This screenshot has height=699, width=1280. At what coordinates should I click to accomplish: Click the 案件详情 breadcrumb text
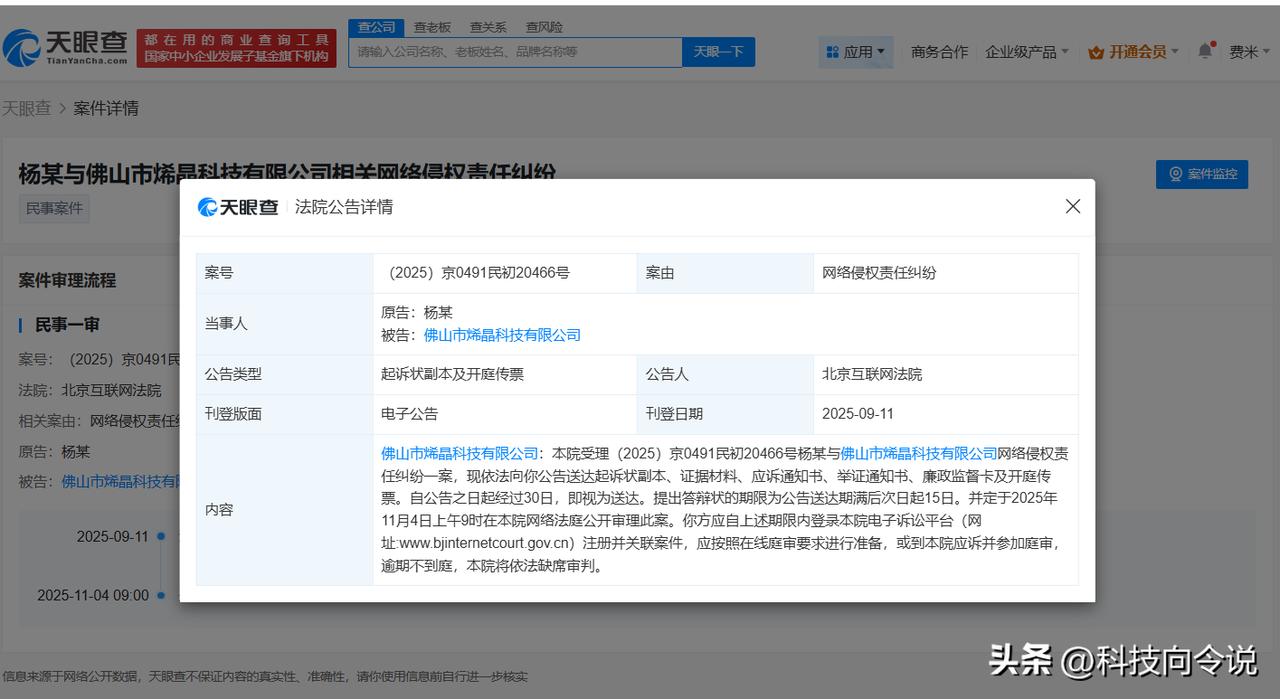coord(106,108)
